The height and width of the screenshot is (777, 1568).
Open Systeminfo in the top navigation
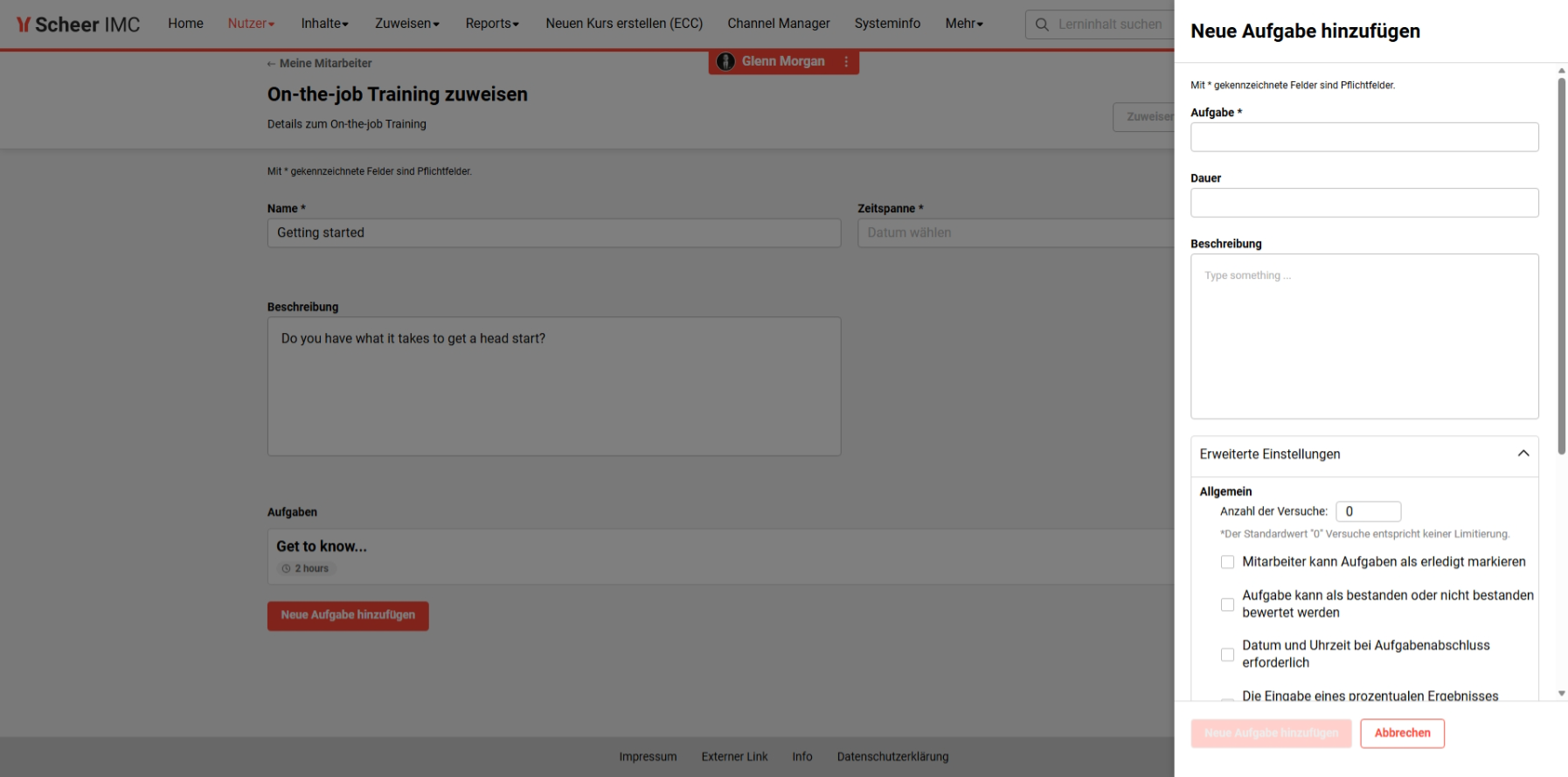tap(887, 24)
